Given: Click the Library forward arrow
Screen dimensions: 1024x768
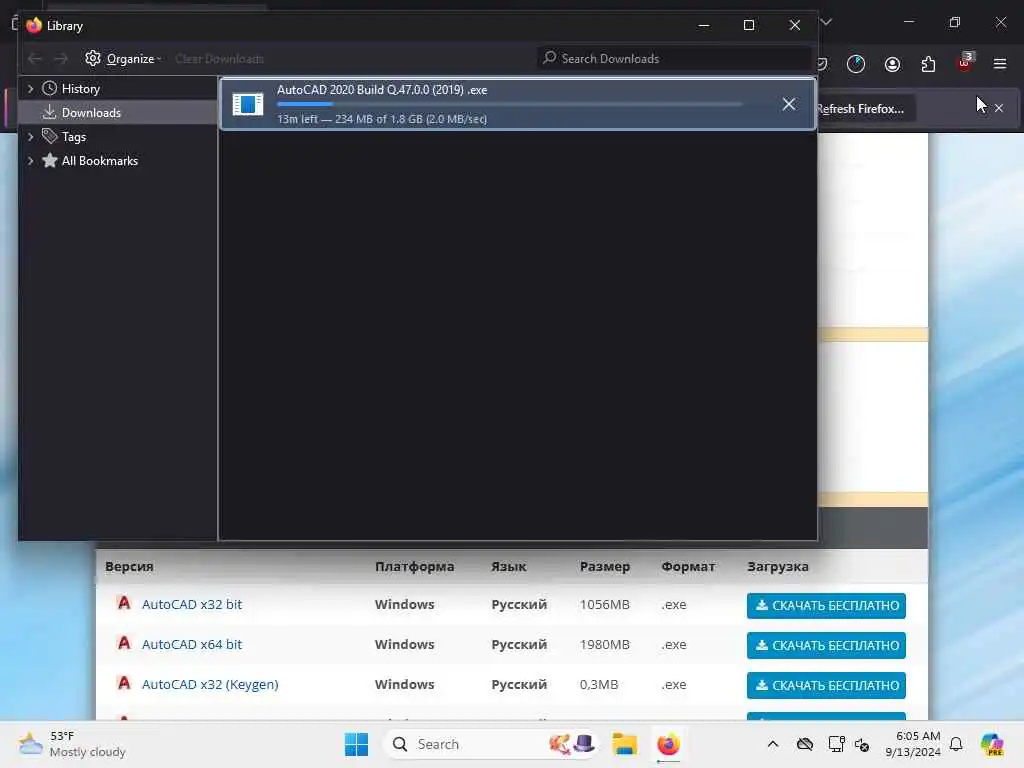Looking at the screenshot, I should (61, 59).
